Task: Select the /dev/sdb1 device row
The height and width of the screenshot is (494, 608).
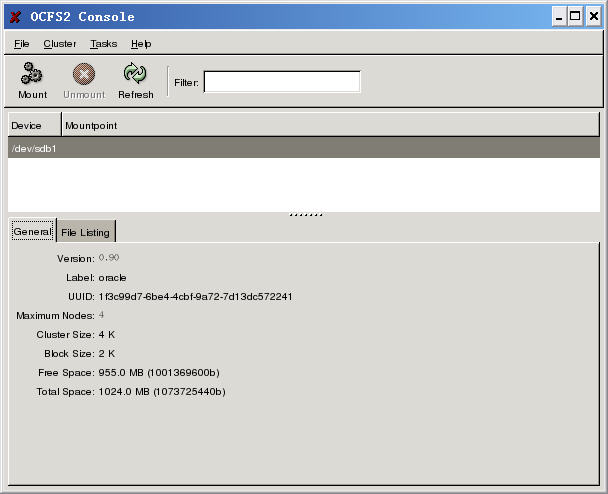Action: (x=304, y=148)
